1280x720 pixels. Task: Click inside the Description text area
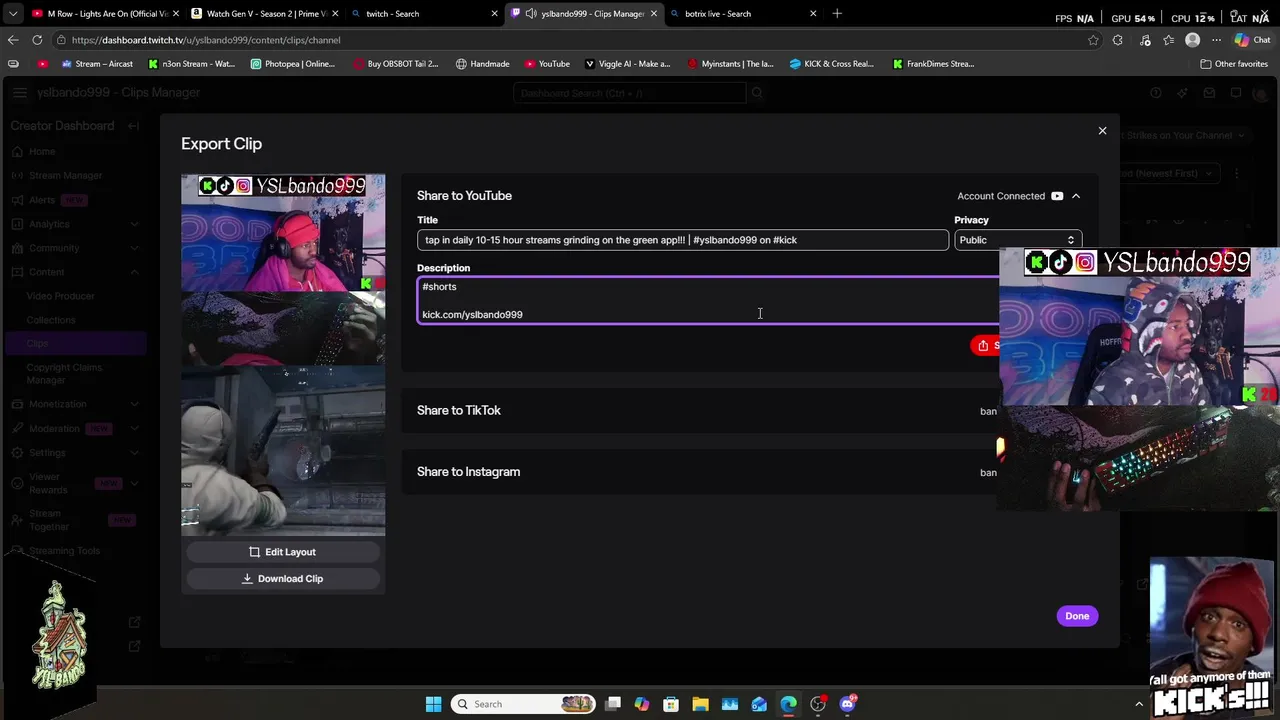click(x=708, y=300)
